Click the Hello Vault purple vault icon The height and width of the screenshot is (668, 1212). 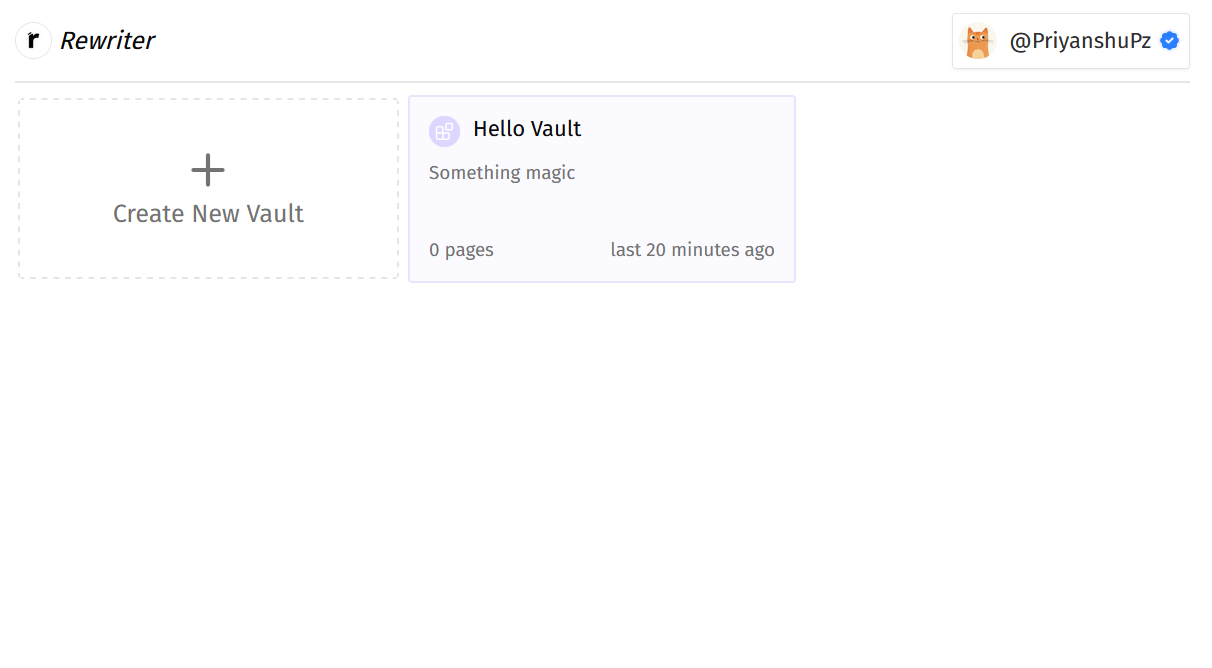(444, 131)
